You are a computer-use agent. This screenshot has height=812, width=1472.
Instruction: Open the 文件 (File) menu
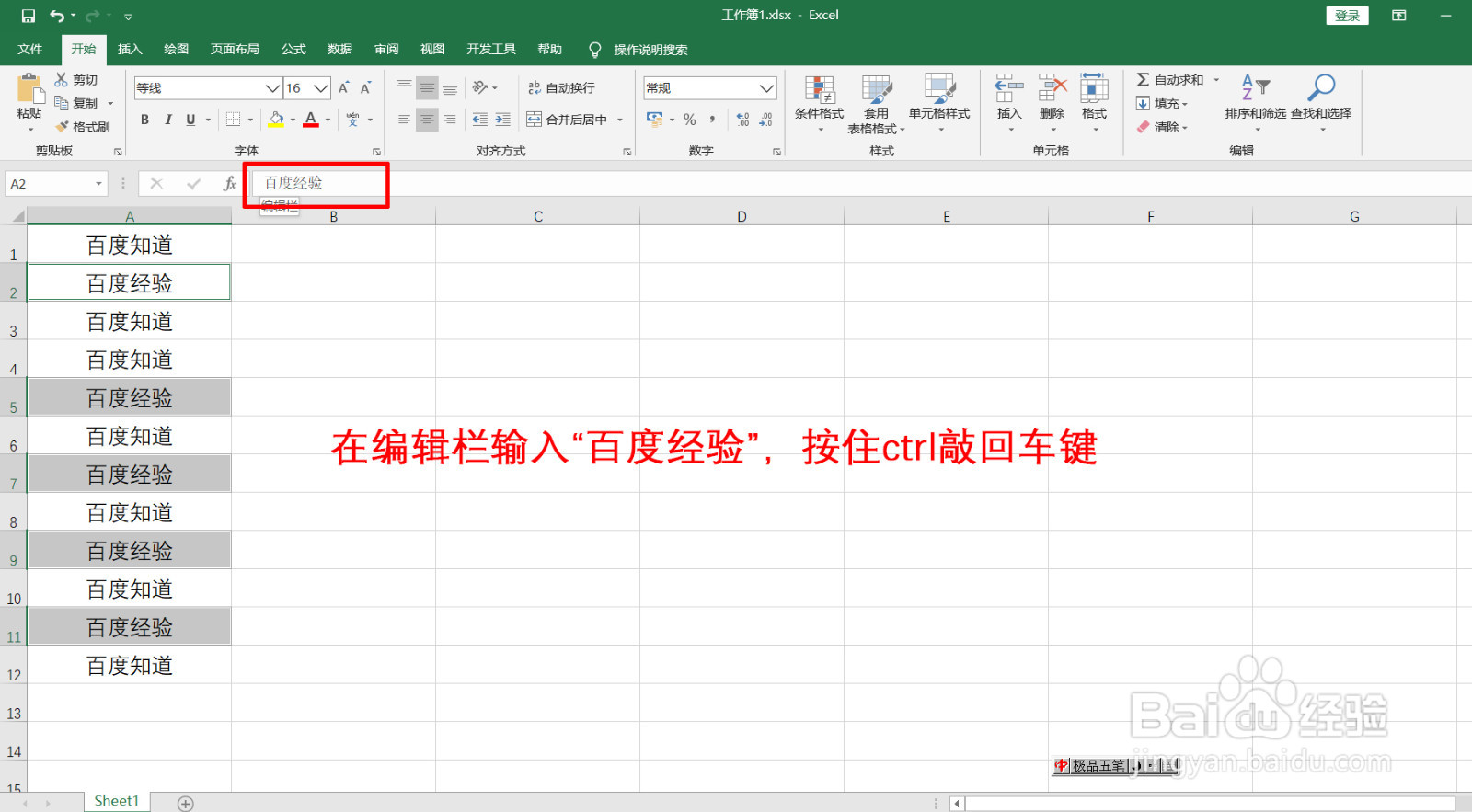(x=29, y=50)
